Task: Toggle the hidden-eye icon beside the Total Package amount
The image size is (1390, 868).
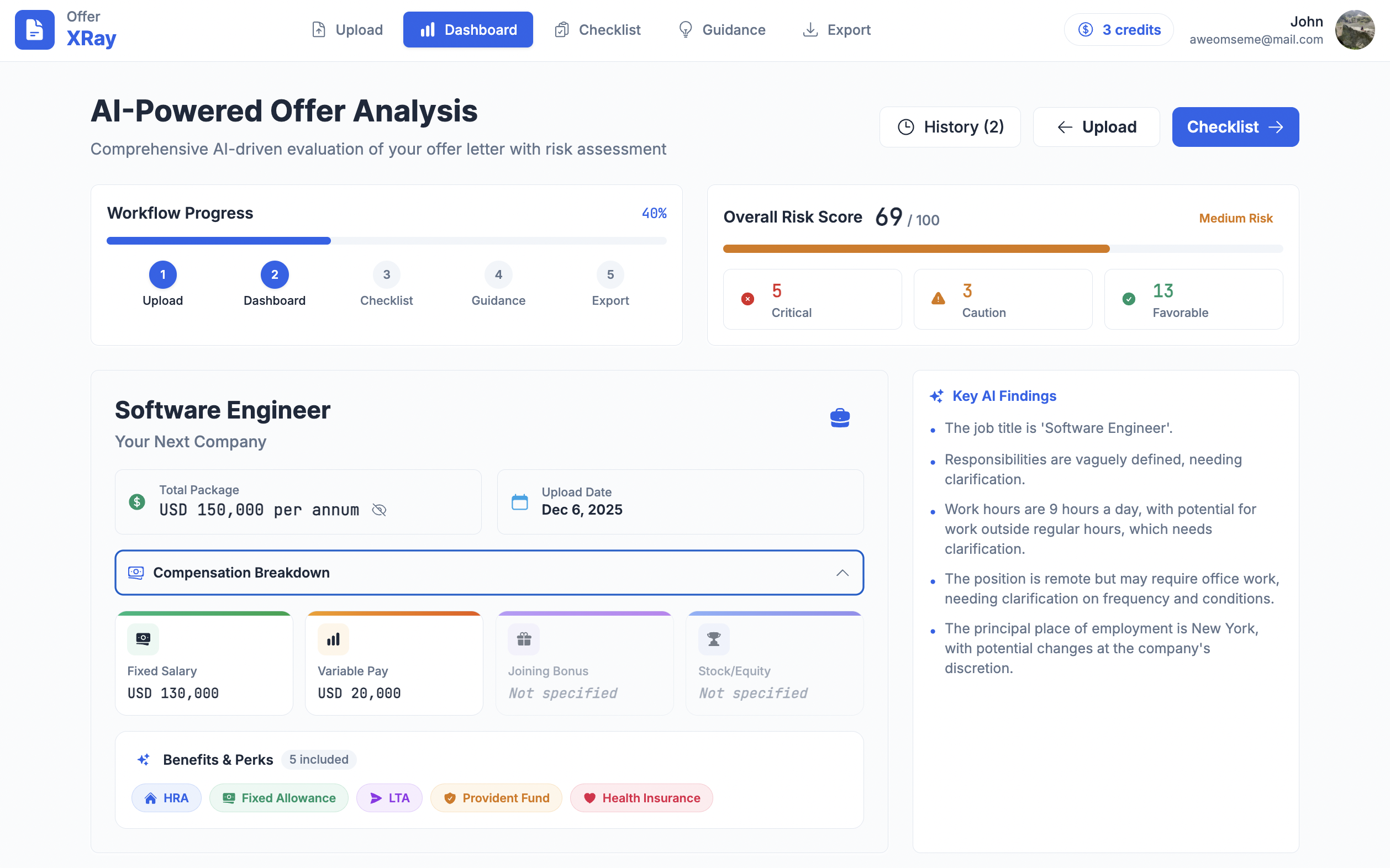Action: (x=379, y=510)
